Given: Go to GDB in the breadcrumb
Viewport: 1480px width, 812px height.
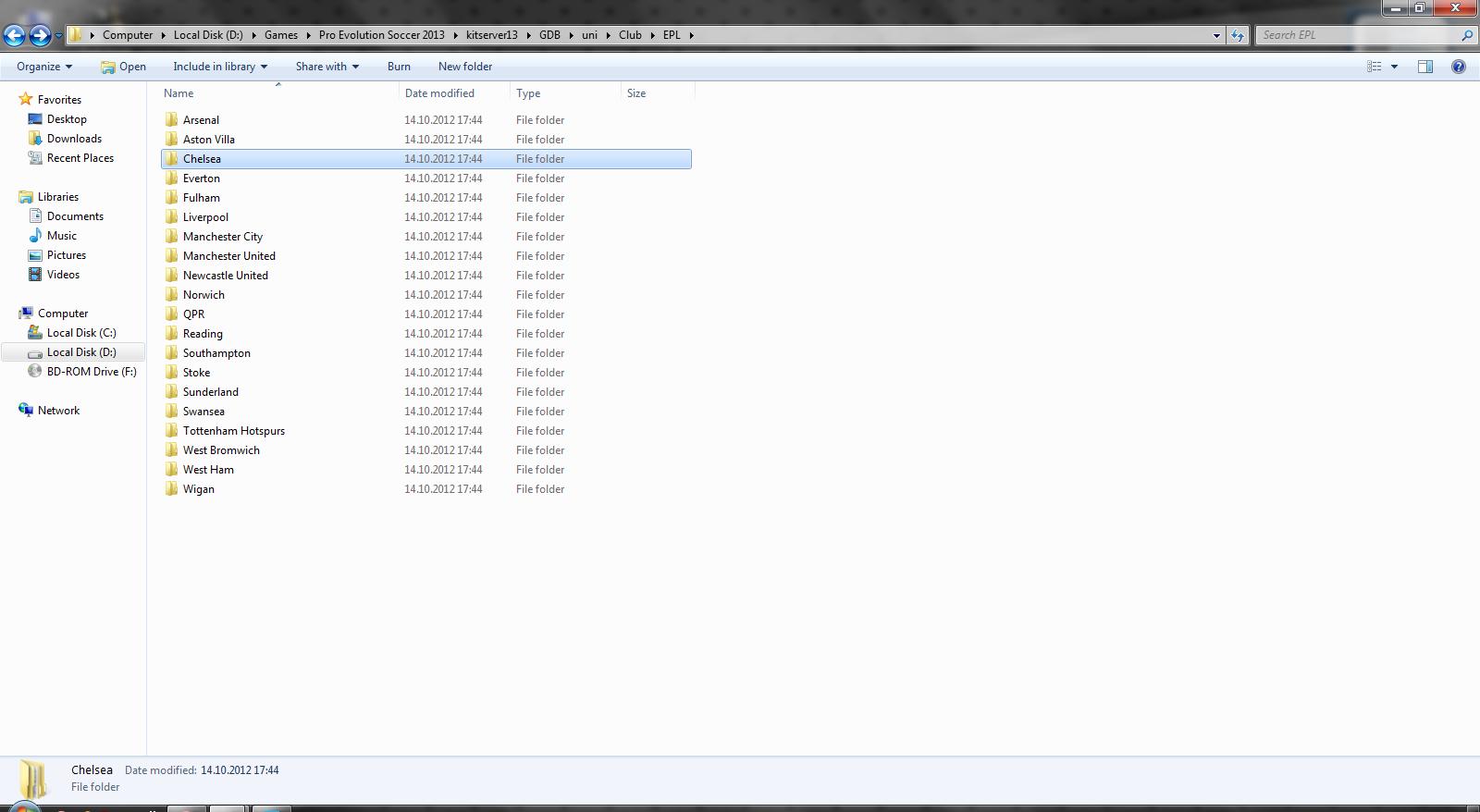Looking at the screenshot, I should point(549,35).
